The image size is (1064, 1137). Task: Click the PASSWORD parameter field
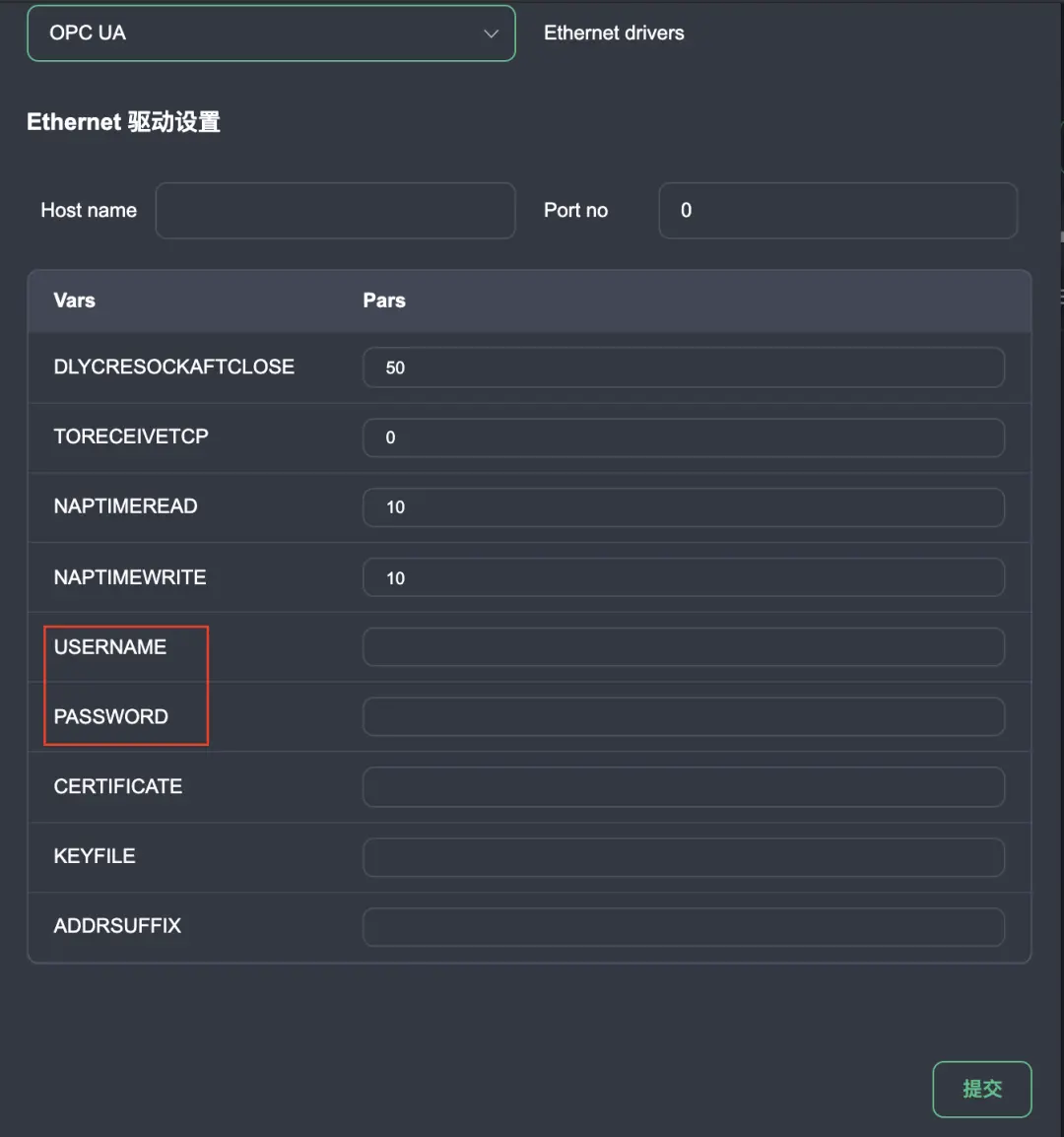683,717
